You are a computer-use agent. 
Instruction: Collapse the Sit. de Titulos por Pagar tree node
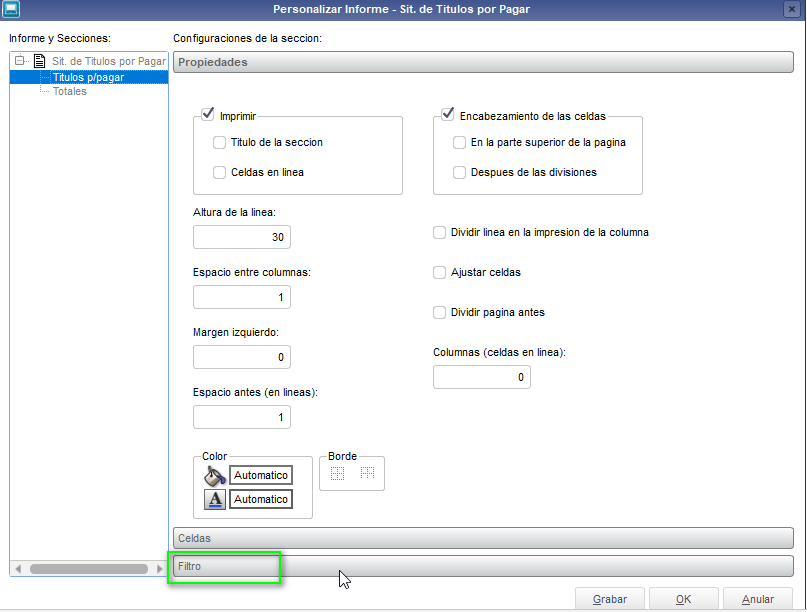[x=19, y=61]
